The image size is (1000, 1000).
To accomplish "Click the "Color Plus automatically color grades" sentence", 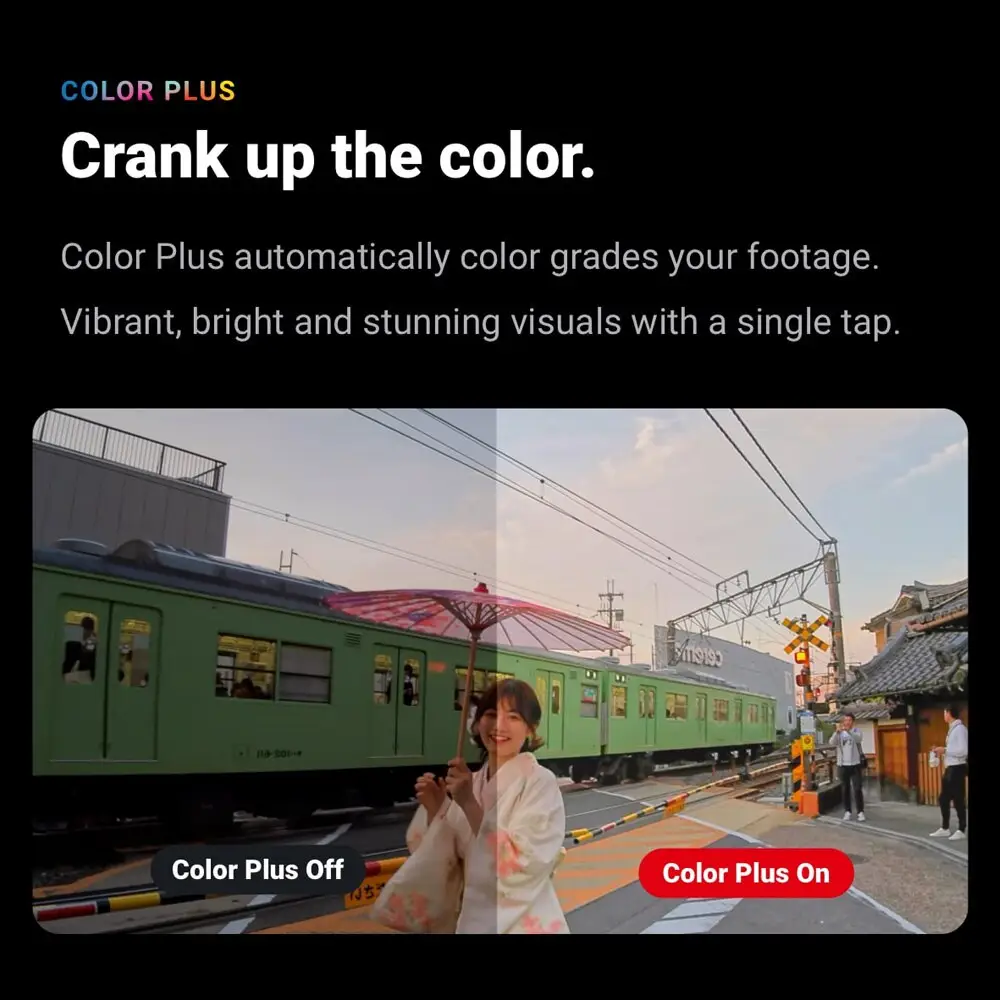I will (x=470, y=257).
